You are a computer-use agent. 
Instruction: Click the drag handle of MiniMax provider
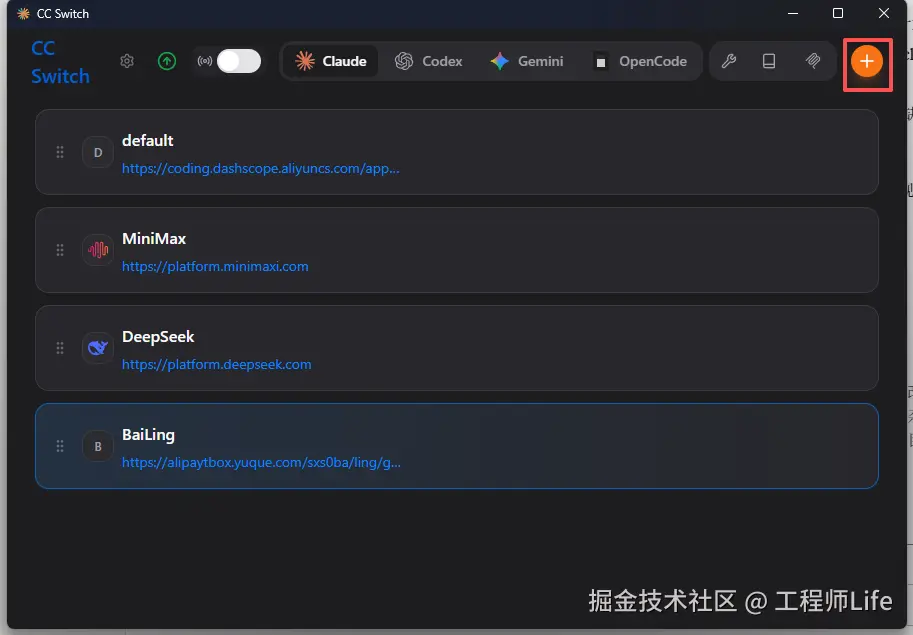(60, 250)
